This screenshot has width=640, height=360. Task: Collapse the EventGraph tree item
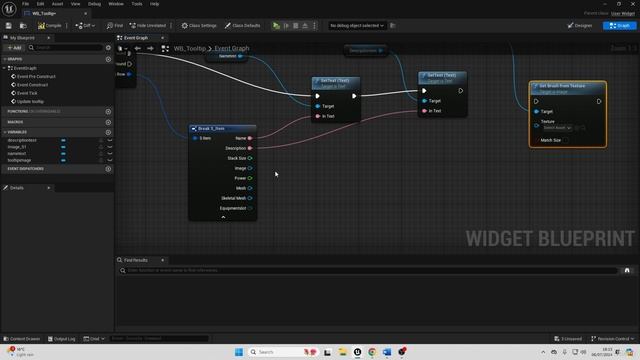[x=5, y=68]
